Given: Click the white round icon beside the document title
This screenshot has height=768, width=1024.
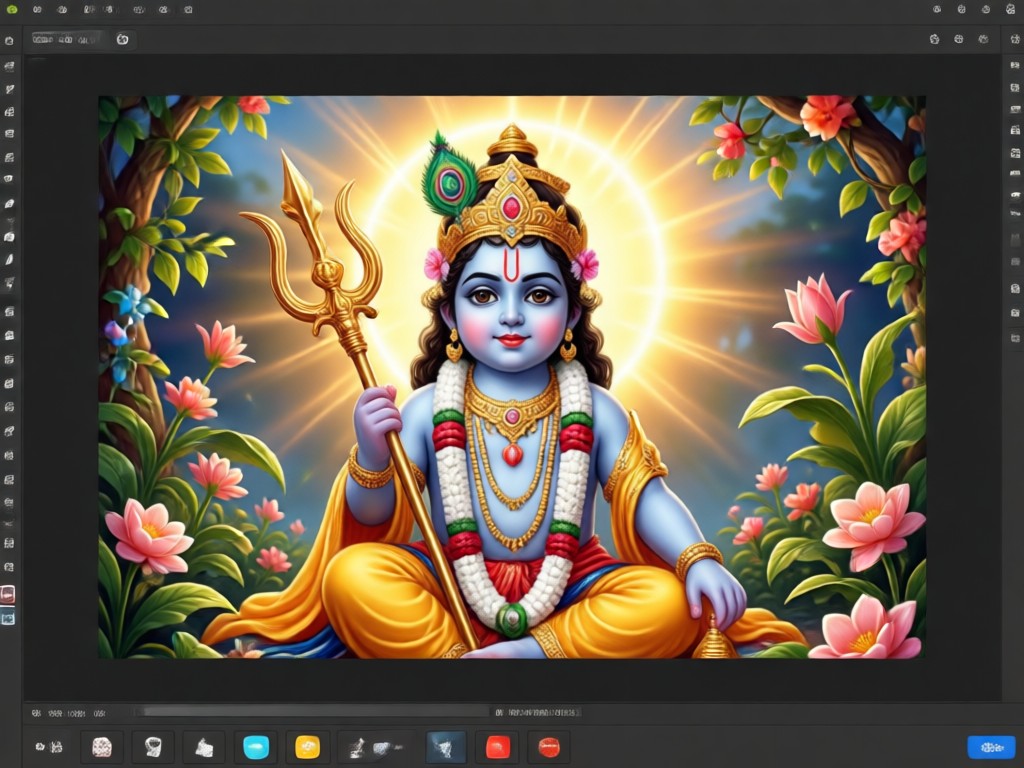Looking at the screenshot, I should click(x=122, y=39).
